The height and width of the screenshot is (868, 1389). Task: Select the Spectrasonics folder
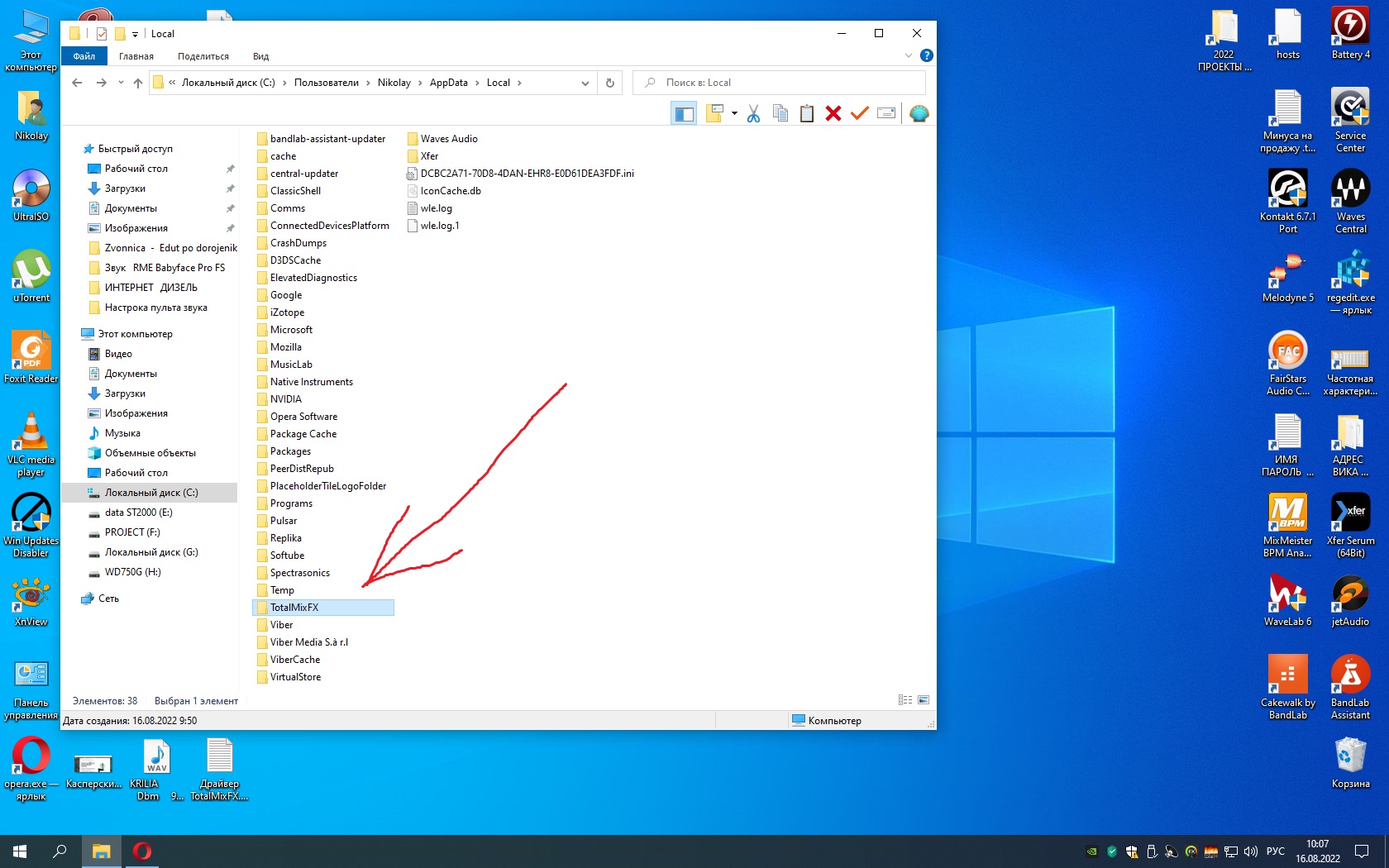coord(299,573)
